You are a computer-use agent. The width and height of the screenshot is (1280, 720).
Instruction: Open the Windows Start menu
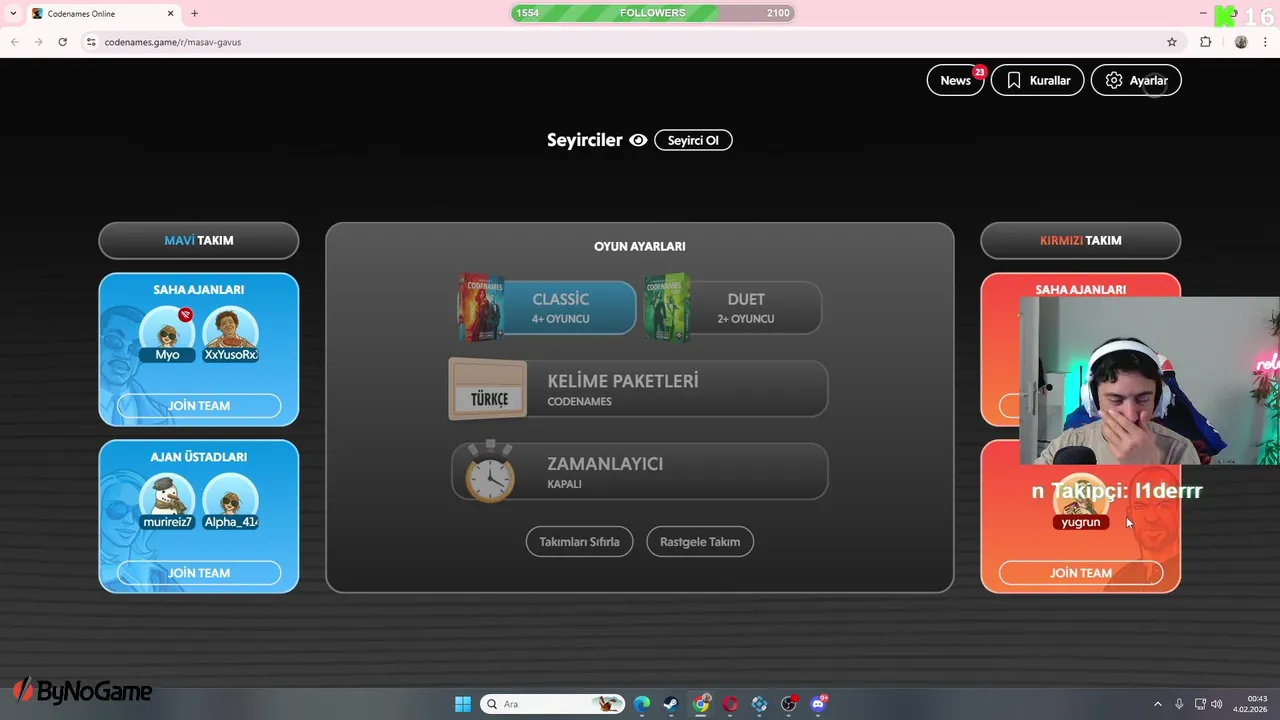pos(463,704)
